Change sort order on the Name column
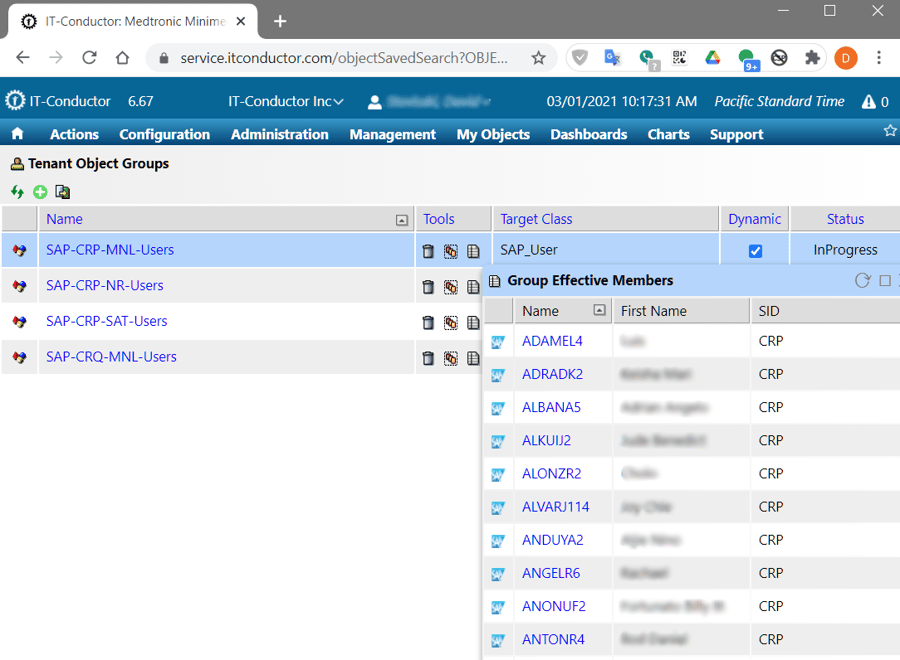Viewport: 900px width, 660px height. click(x=401, y=219)
